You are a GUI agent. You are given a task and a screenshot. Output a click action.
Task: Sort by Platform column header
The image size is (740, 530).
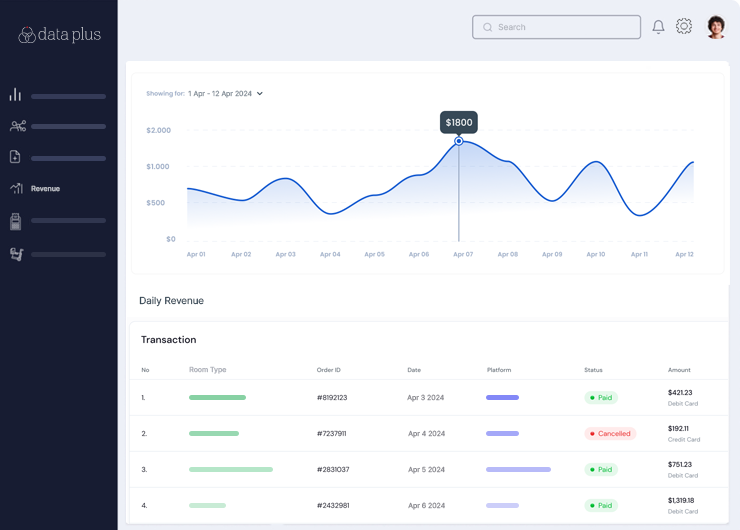tap(499, 370)
